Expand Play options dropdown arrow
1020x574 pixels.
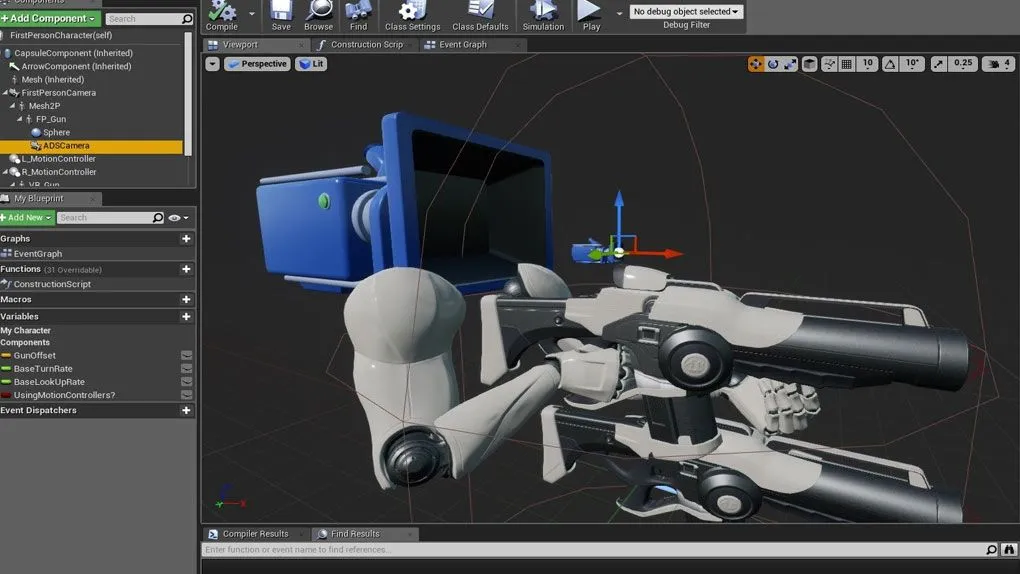pos(619,13)
